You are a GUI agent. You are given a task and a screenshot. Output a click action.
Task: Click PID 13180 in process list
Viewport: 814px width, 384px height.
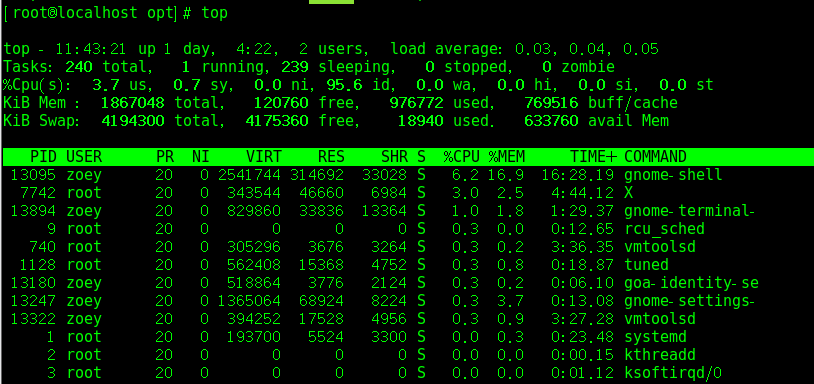click(33, 283)
